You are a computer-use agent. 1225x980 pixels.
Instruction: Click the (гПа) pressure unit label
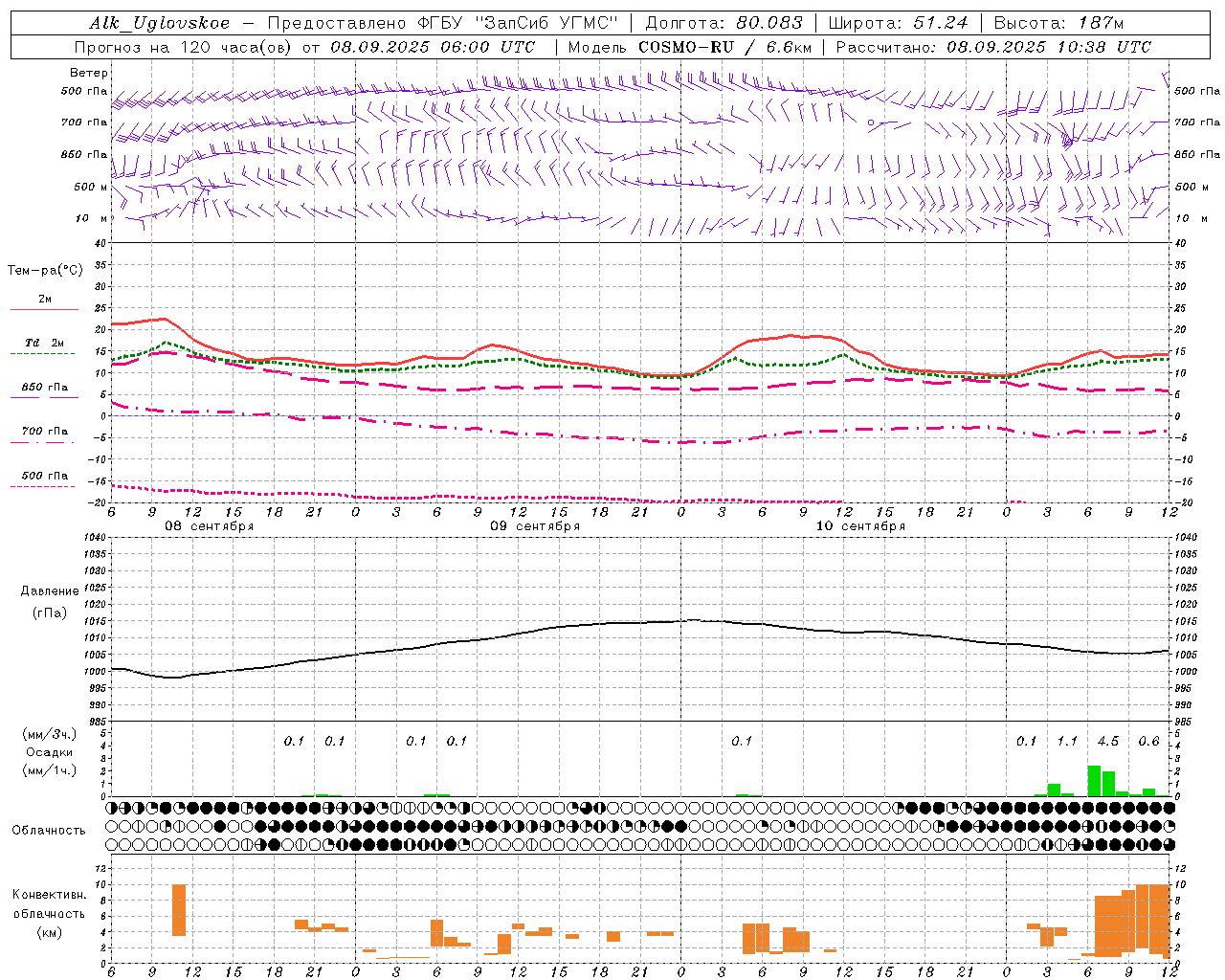point(49,612)
